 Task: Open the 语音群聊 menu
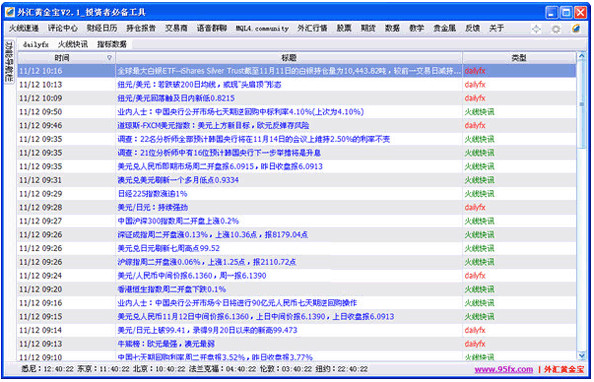tap(212, 28)
